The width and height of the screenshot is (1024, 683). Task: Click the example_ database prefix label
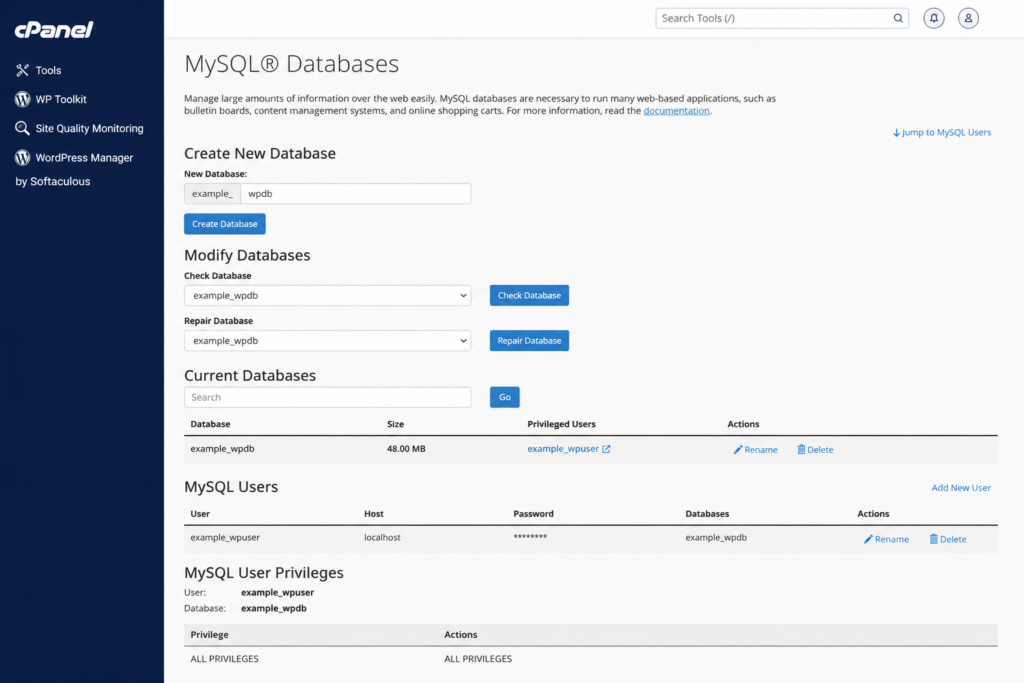[x=212, y=194]
